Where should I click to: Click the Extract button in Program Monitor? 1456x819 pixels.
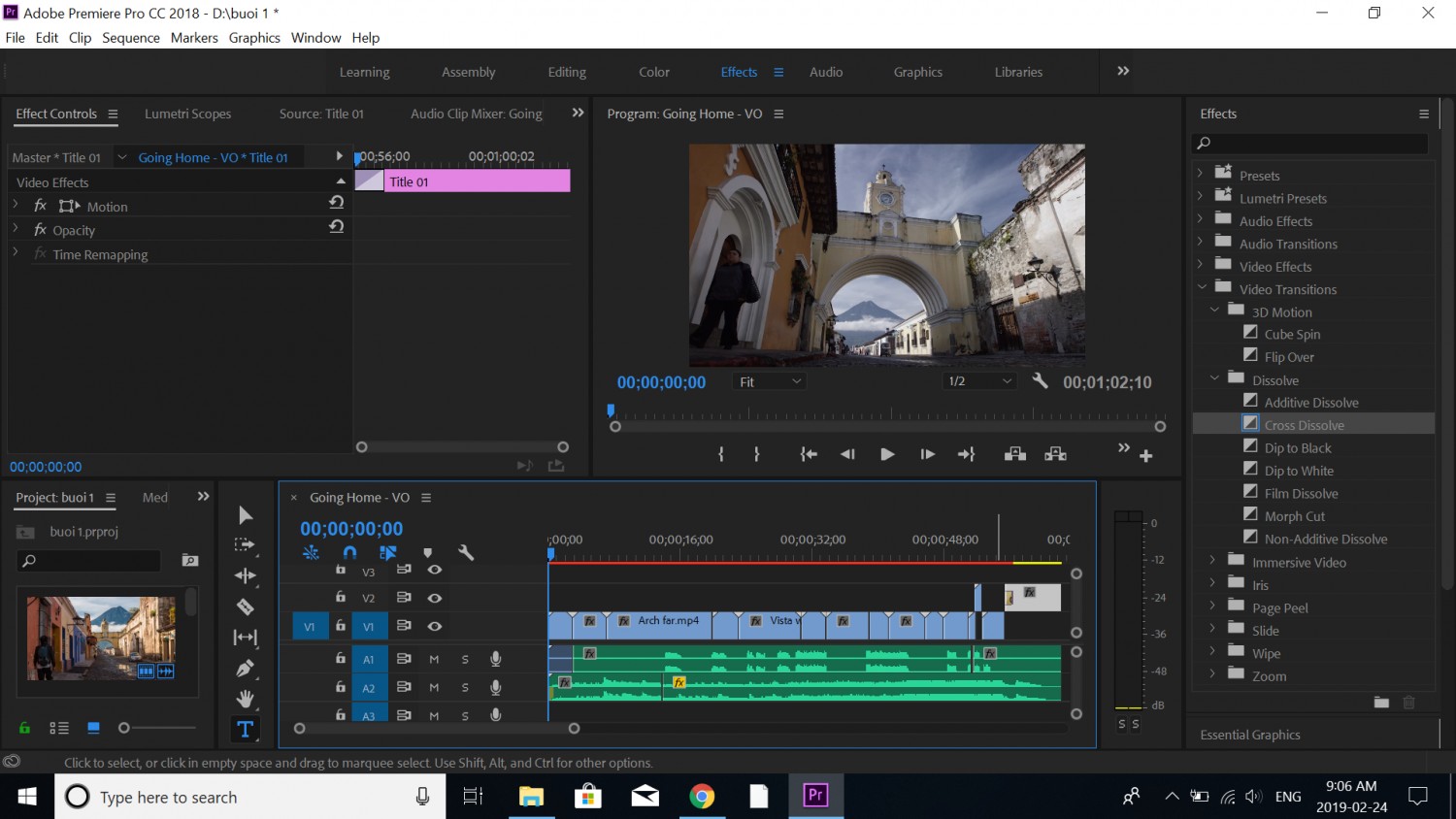click(x=1056, y=454)
